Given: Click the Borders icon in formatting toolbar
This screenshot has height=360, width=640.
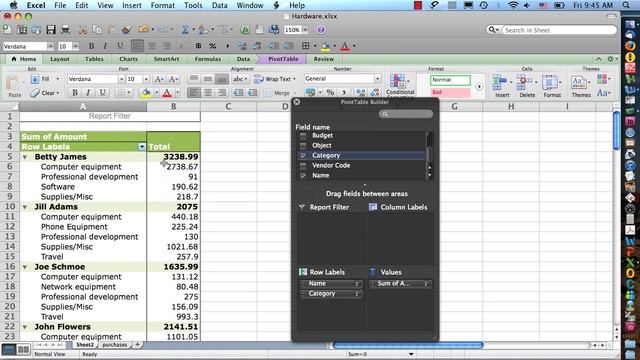Looking at the screenshot, I should (305, 46).
